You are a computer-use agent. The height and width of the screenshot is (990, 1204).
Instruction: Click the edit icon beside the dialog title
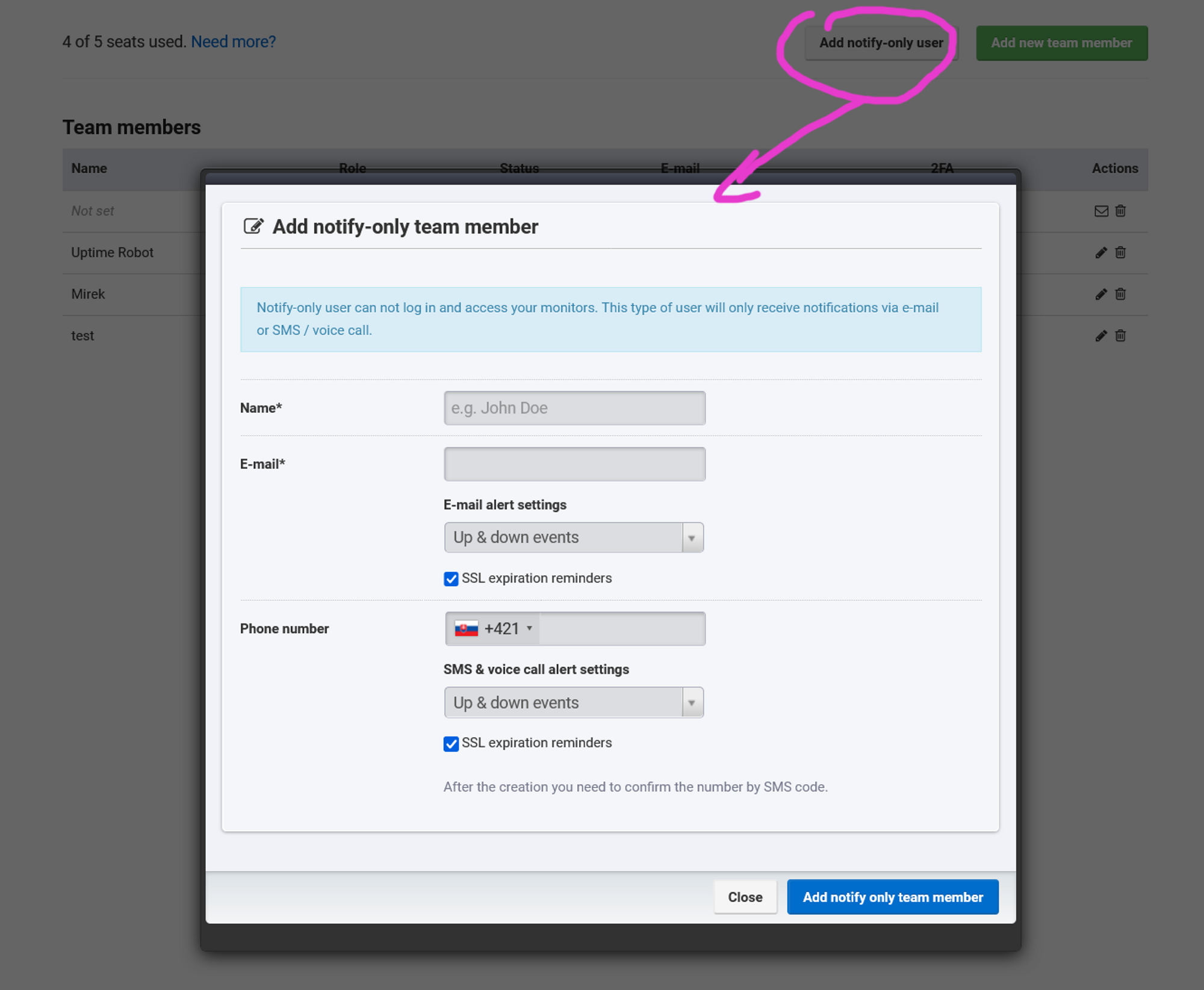coord(253,226)
